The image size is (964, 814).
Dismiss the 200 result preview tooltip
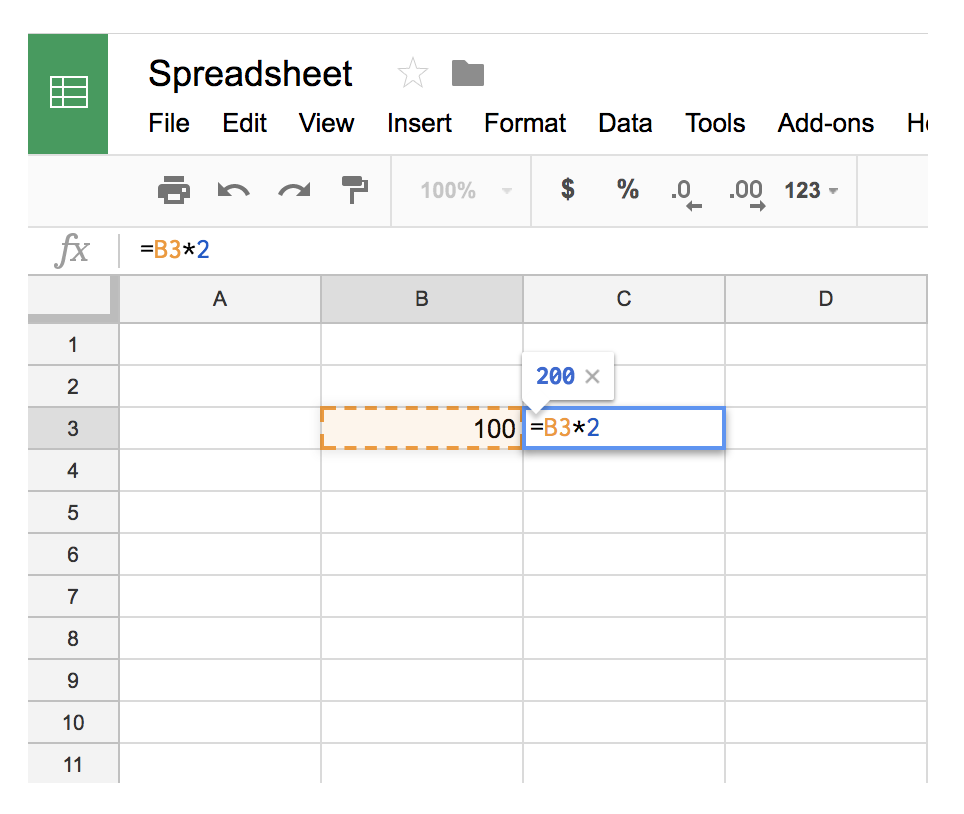(x=592, y=376)
